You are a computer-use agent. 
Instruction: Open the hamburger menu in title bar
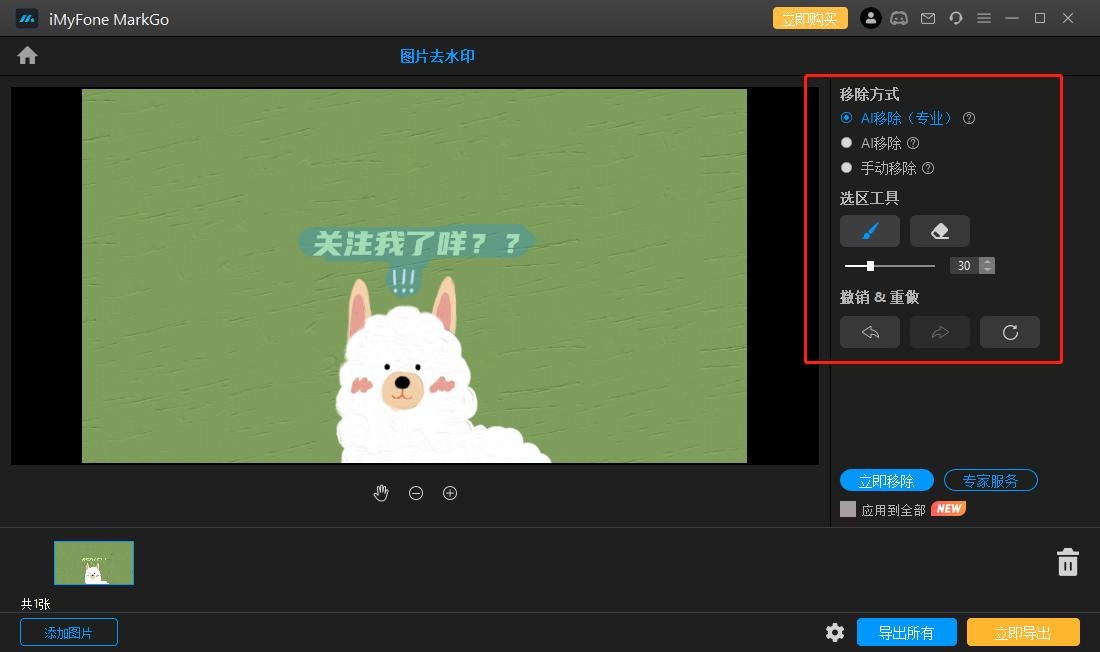pos(984,18)
